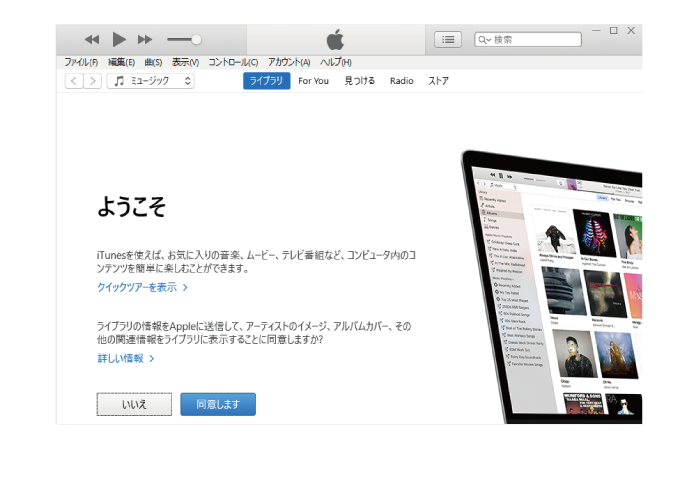Viewport: 700px width, 500px height.
Task: Open the 詳しい情報 link
Action: click(125, 358)
